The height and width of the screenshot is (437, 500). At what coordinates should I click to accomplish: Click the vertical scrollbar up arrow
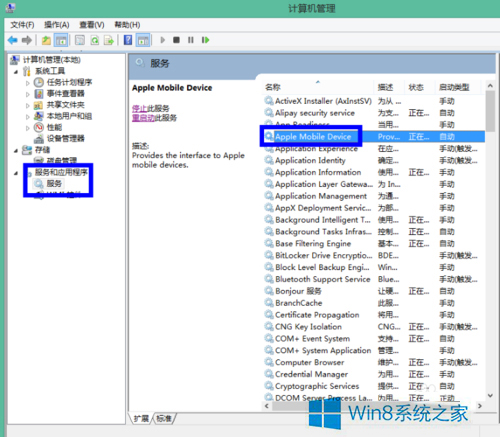click(x=490, y=86)
